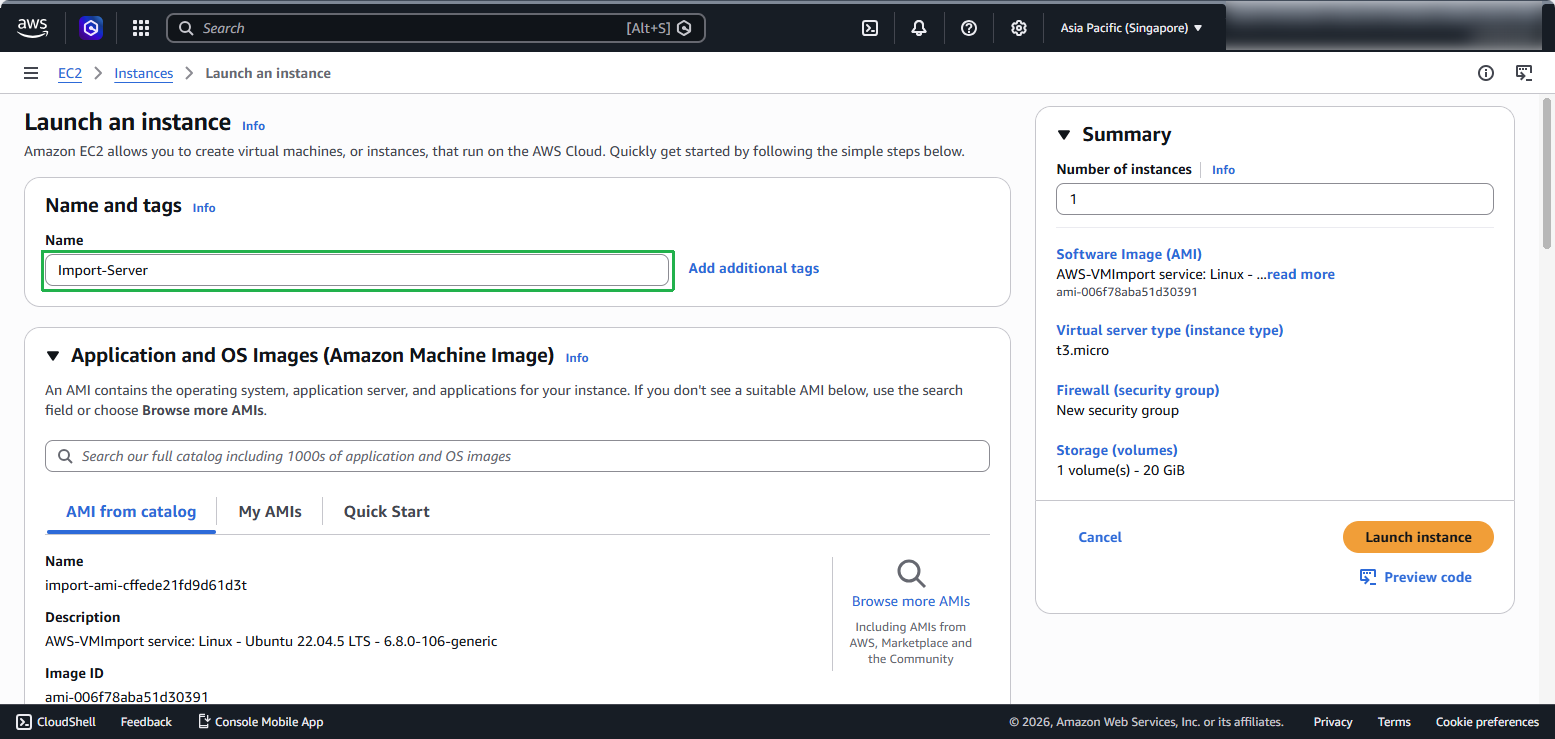This screenshot has height=739, width=1555.
Task: Open Virtual server type summary link
Action: (x=1170, y=330)
